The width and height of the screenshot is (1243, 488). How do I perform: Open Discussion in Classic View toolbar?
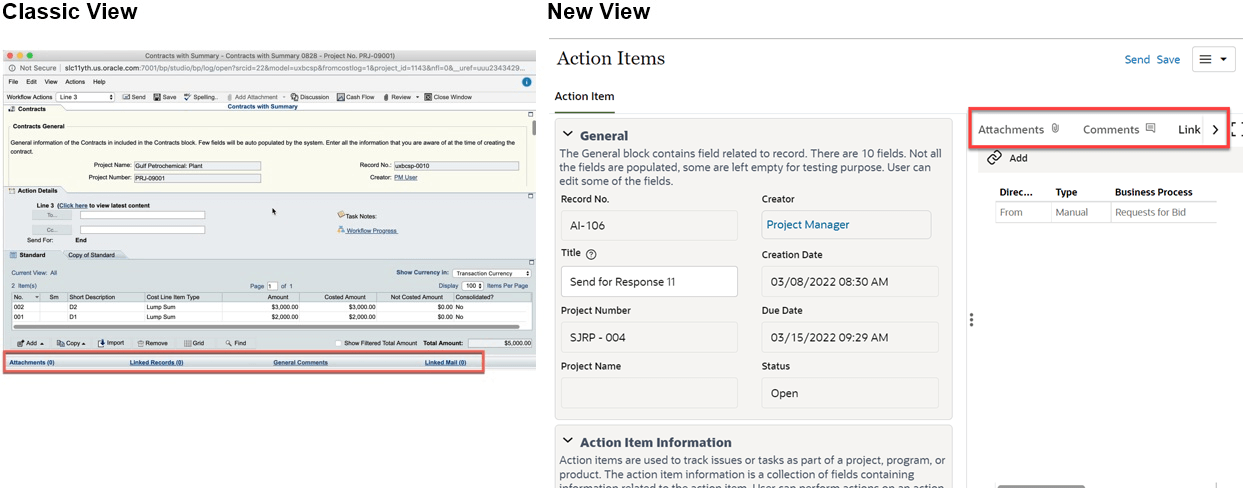[x=310, y=97]
